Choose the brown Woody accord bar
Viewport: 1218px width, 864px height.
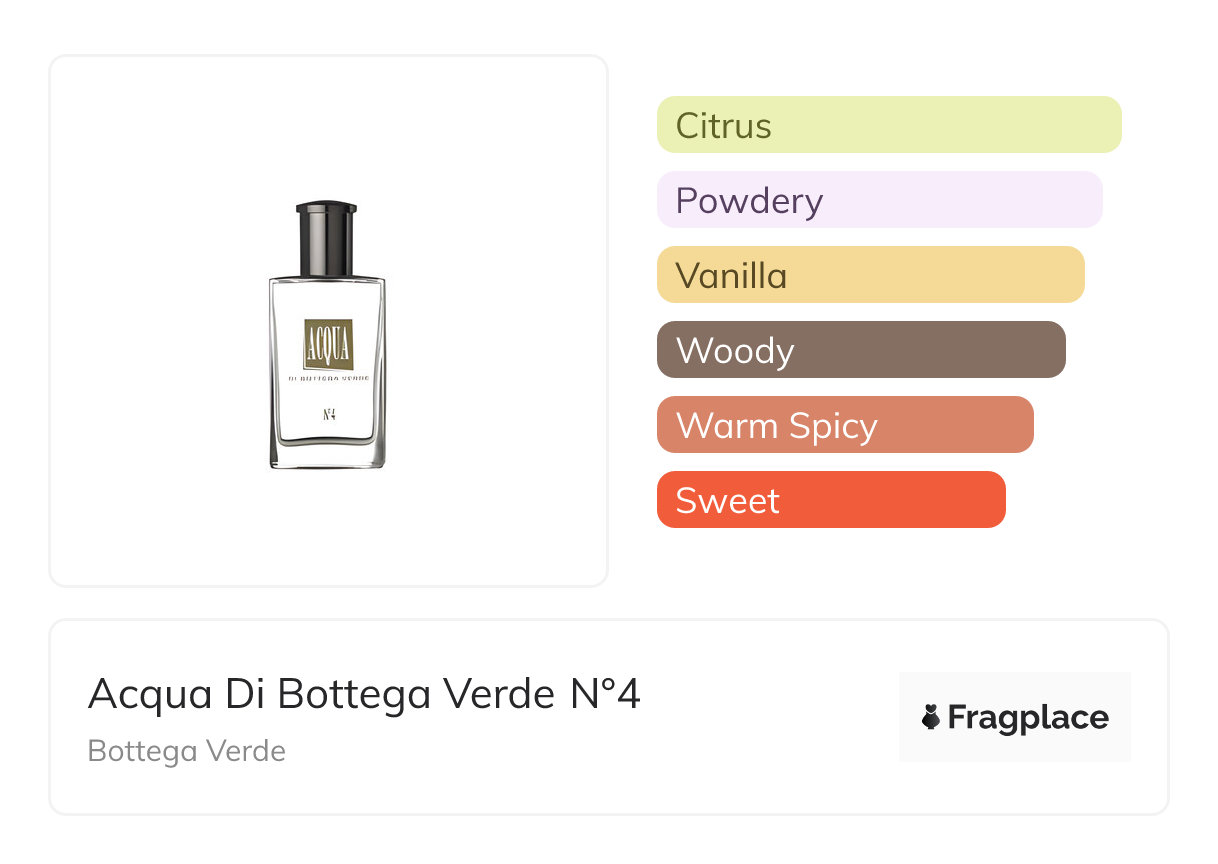pos(860,350)
